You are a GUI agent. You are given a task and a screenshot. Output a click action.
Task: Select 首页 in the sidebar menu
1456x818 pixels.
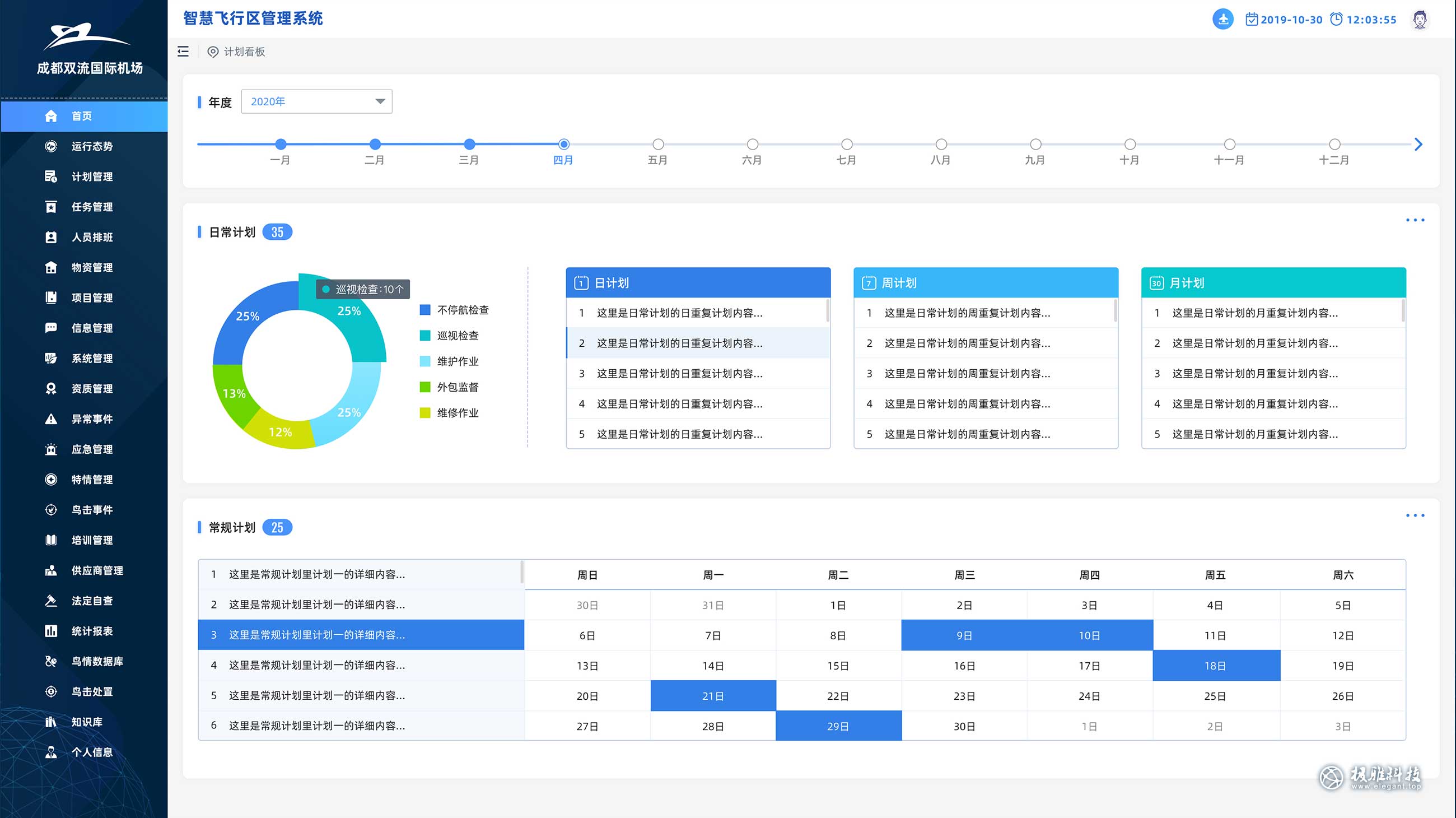[x=82, y=117]
